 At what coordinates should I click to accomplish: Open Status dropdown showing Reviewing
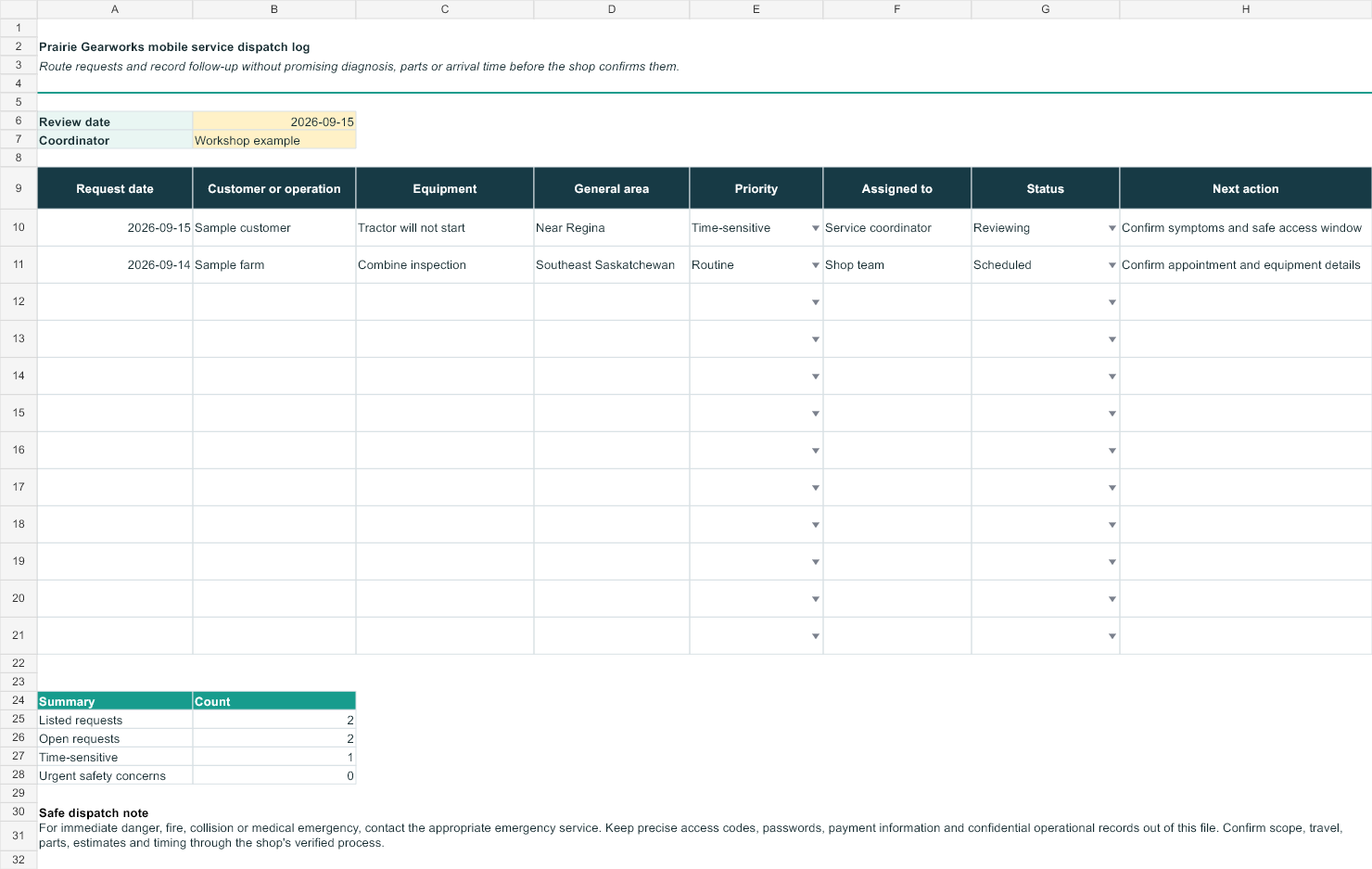(x=1112, y=228)
